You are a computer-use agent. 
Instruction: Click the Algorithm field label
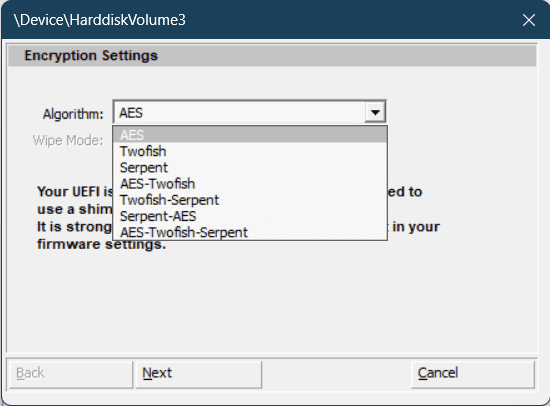(x=73, y=114)
